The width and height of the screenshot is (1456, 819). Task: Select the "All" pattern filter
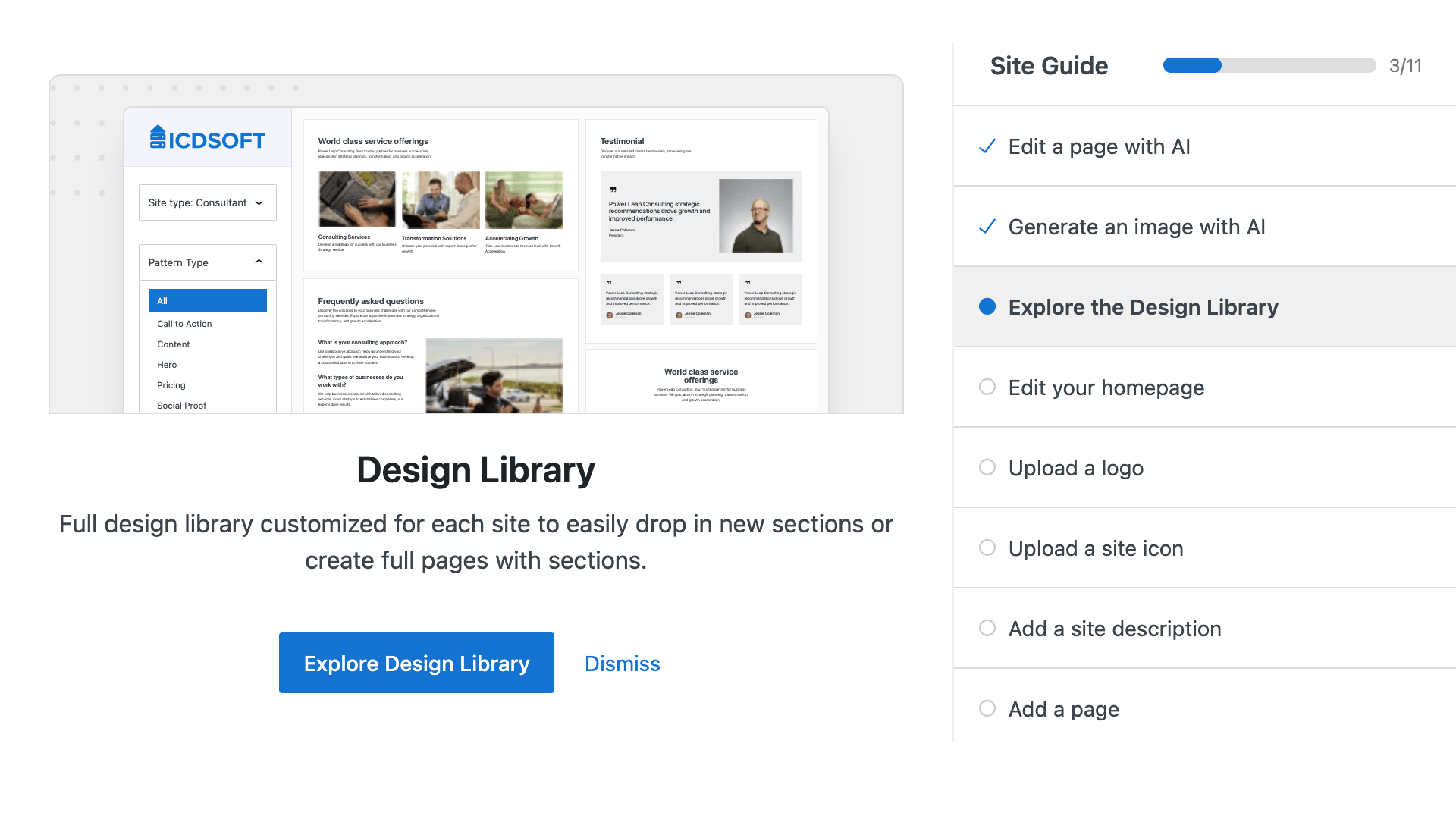207,300
